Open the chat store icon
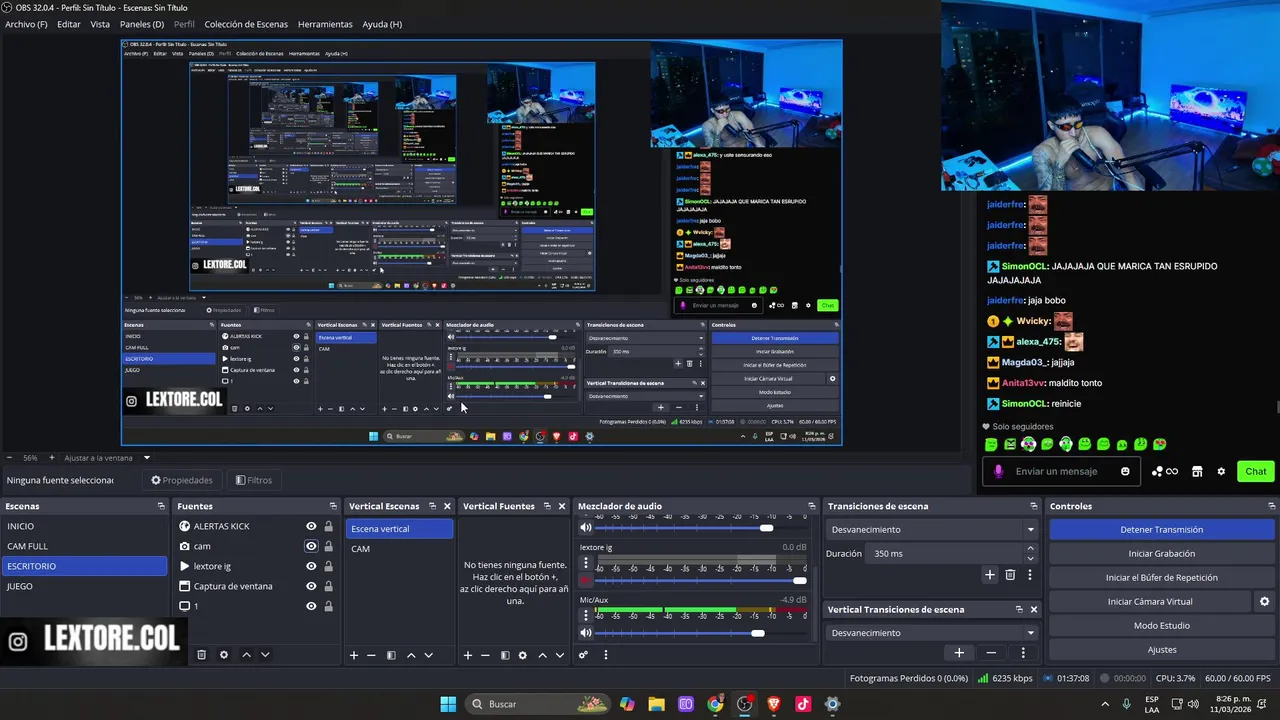The width and height of the screenshot is (1280, 720). (1197, 472)
